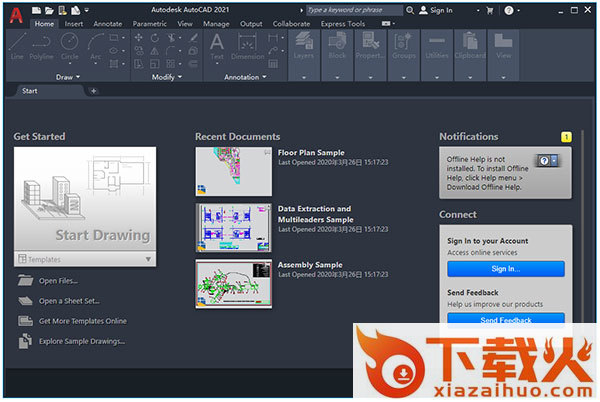Viewport: 600px width, 402px height.
Task: Select the Trim tool in the Modify panel
Action: pos(171,37)
